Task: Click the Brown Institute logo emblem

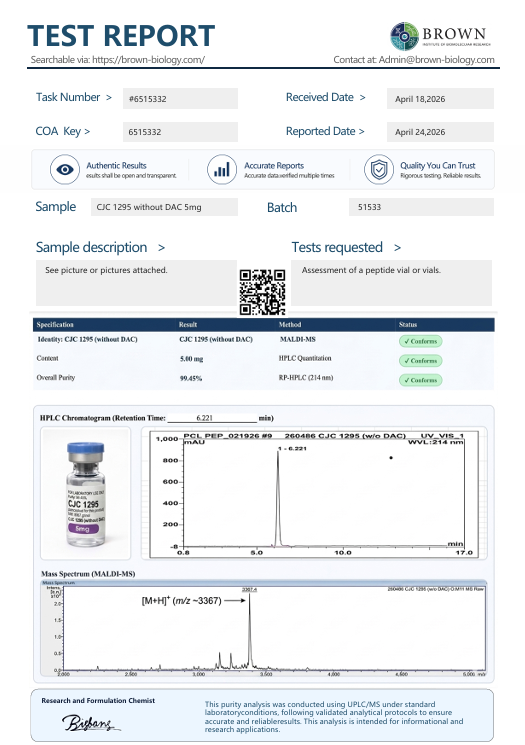Action: [x=404, y=36]
